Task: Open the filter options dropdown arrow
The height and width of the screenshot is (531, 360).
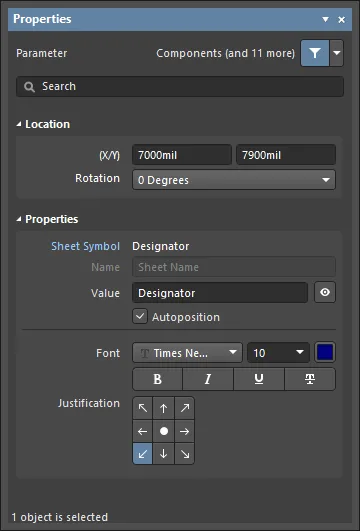Action: [337, 53]
